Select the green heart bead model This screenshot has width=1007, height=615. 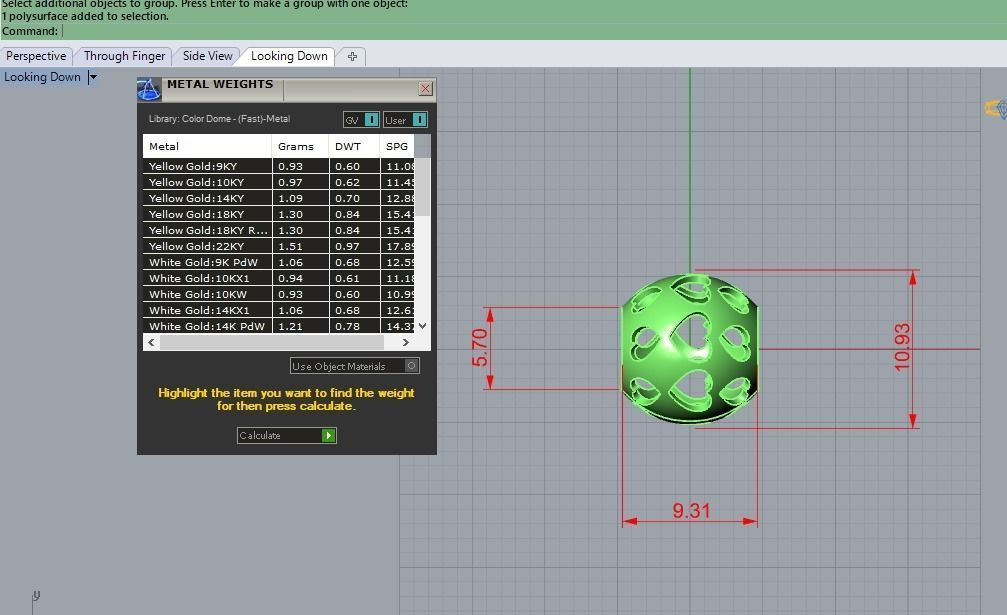(x=690, y=349)
